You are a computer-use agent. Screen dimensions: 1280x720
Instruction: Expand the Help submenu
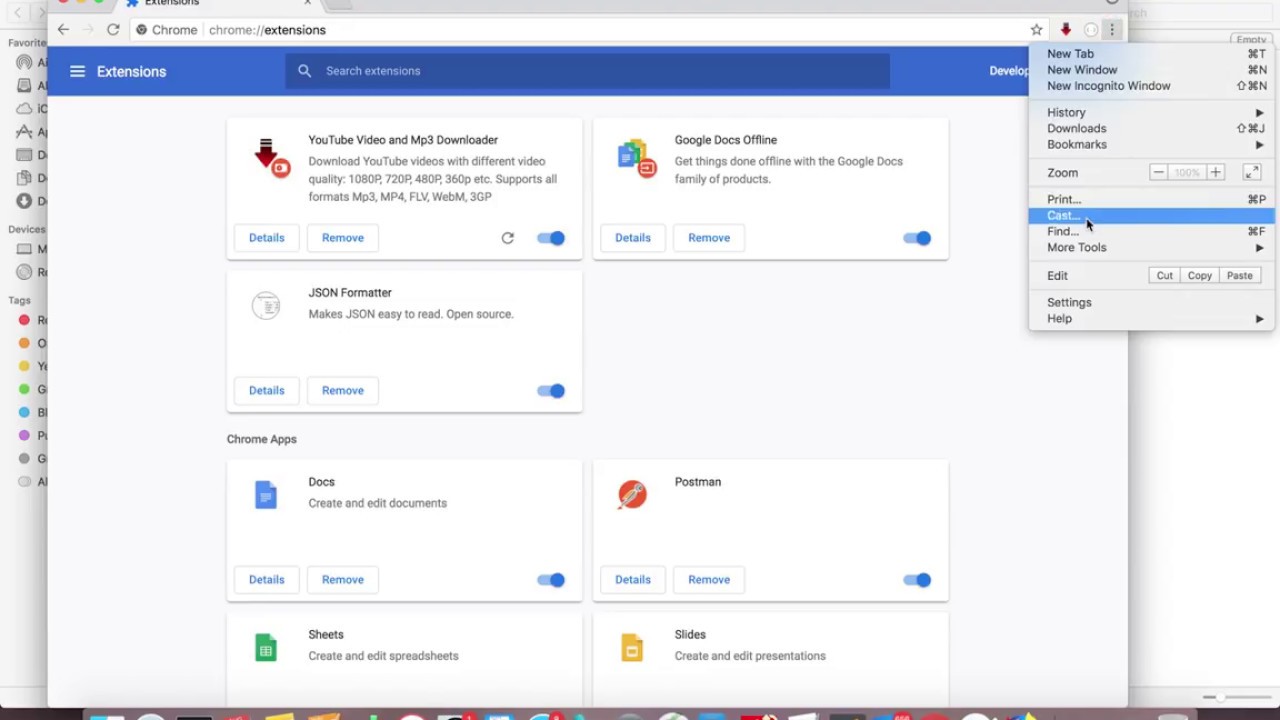pos(1151,319)
